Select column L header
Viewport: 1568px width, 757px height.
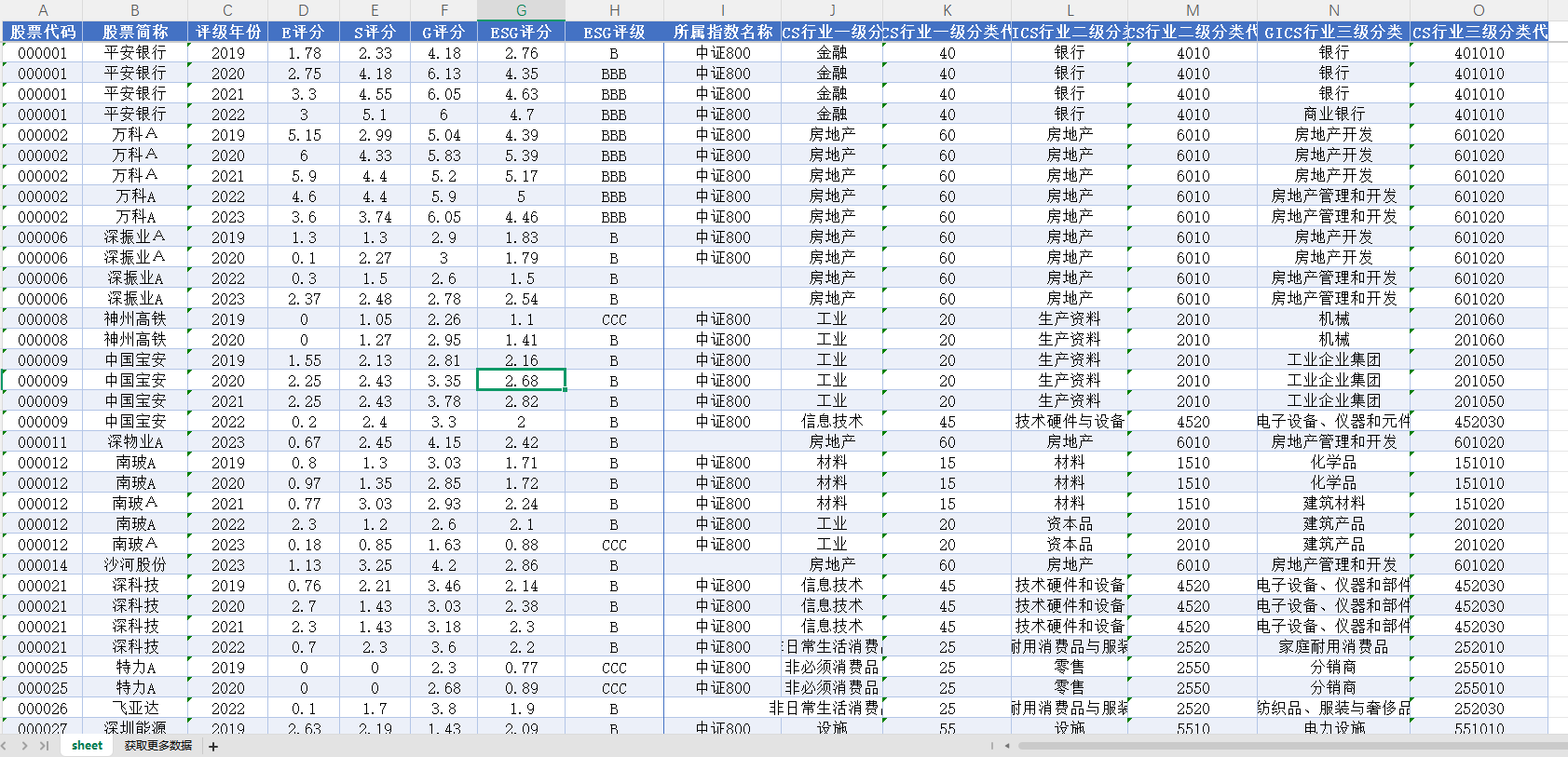1070,10
